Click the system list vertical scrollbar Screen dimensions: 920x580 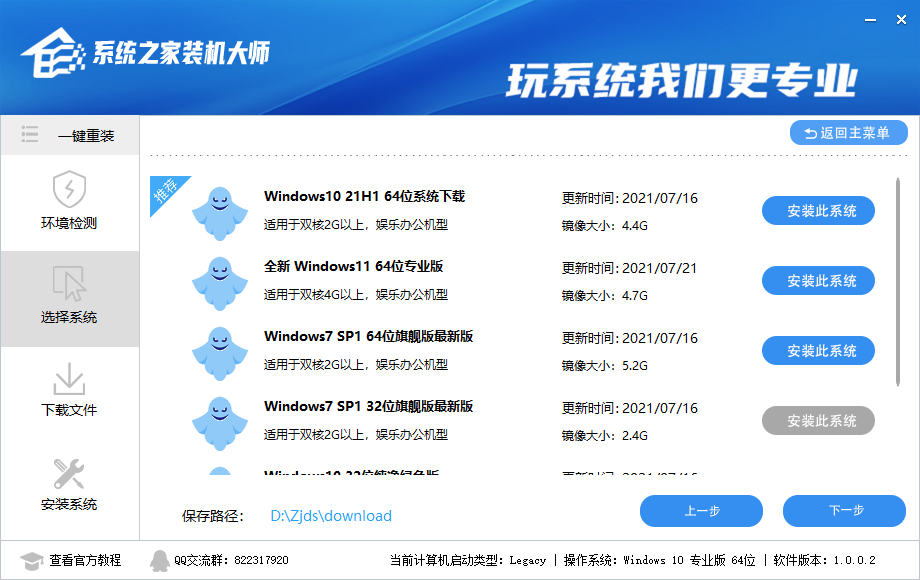coord(898,282)
